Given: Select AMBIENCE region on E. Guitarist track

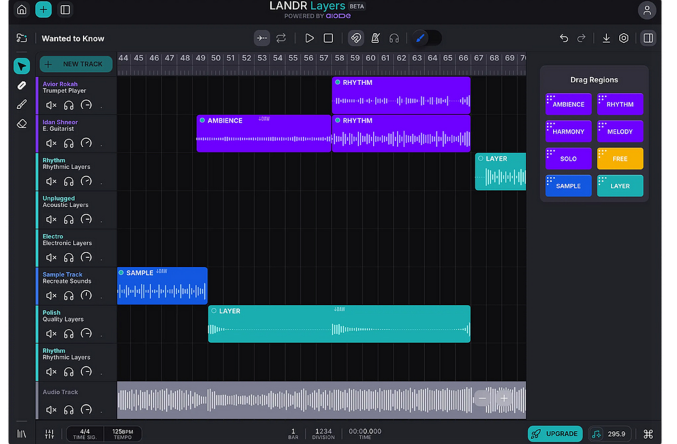Looking at the screenshot, I should point(264,133).
